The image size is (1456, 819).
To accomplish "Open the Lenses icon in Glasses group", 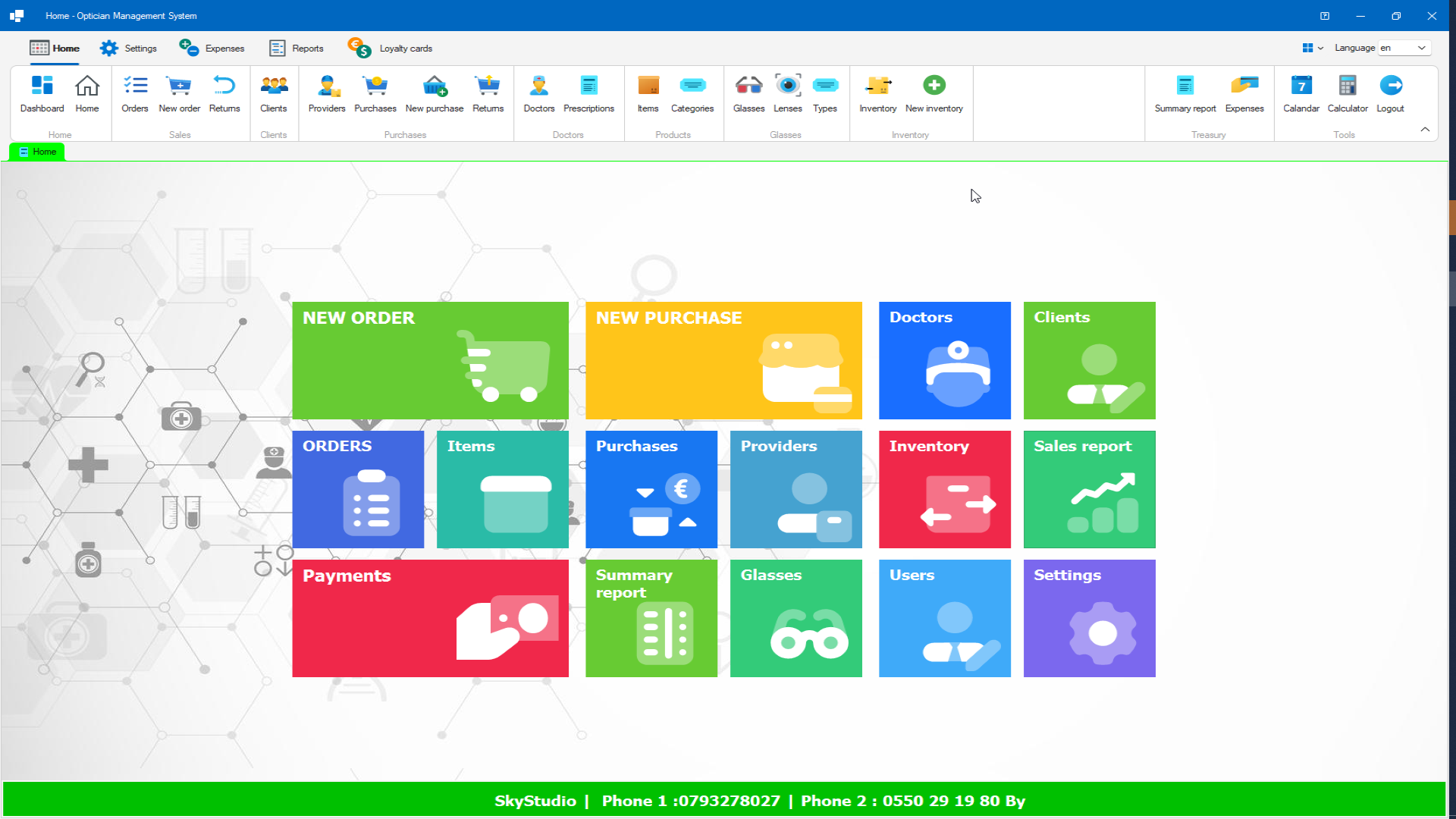I will (787, 94).
